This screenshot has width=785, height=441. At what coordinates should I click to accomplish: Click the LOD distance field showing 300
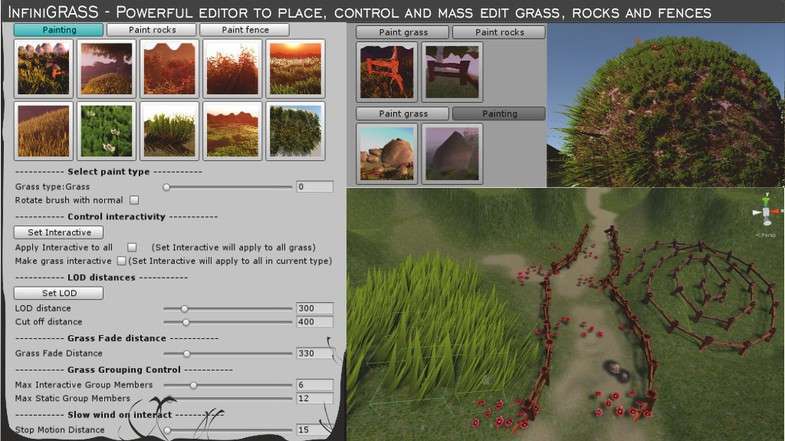point(314,308)
